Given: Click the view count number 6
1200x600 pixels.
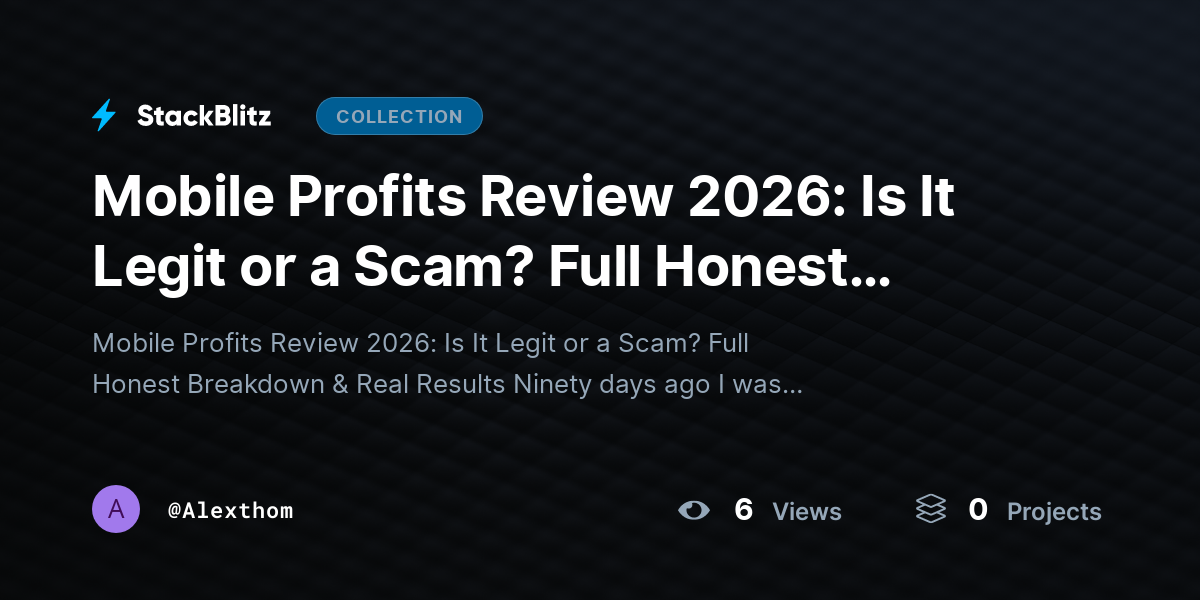Looking at the screenshot, I should pyautogui.click(x=743, y=510).
